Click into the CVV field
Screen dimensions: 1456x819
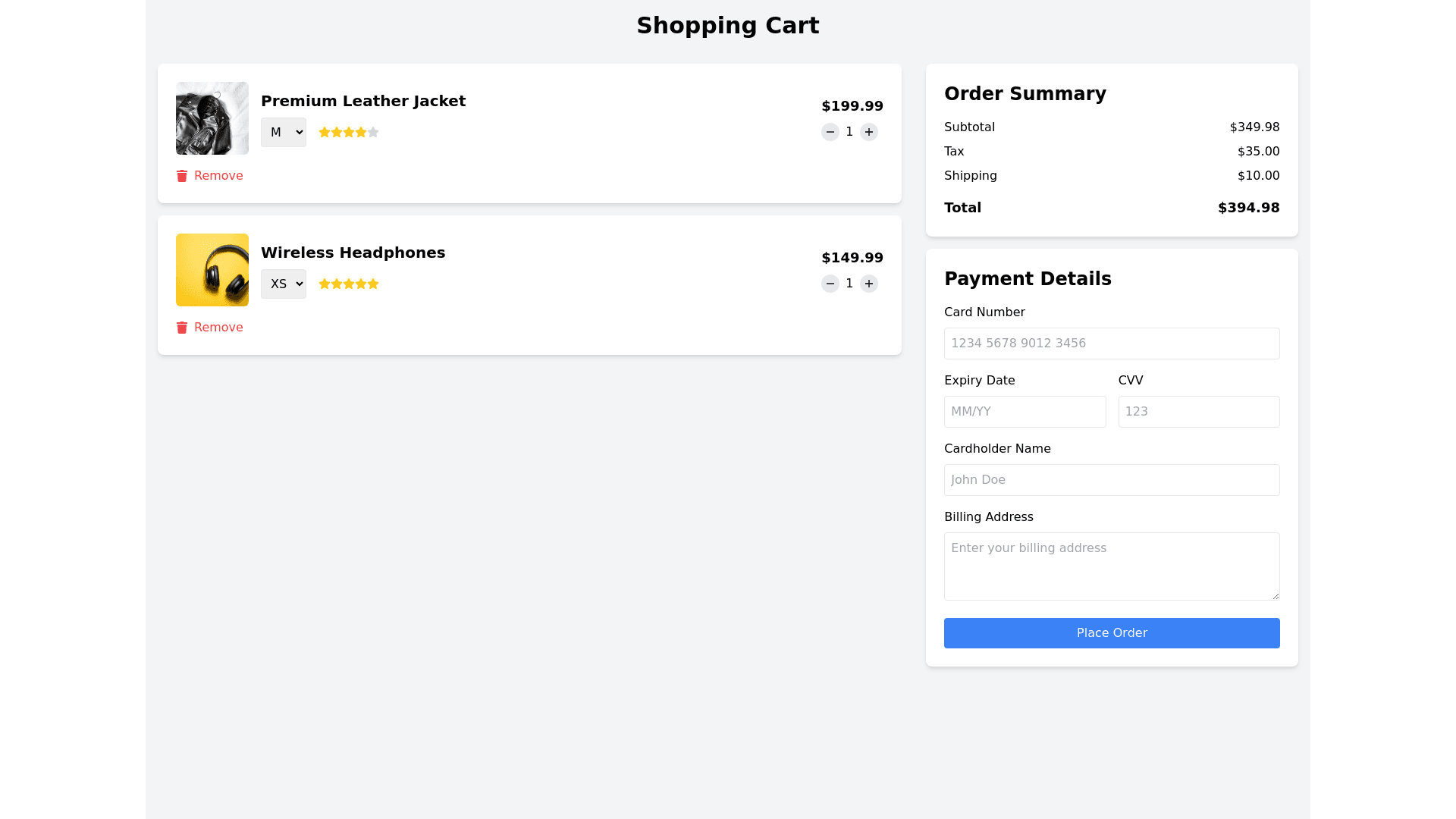[1199, 412]
